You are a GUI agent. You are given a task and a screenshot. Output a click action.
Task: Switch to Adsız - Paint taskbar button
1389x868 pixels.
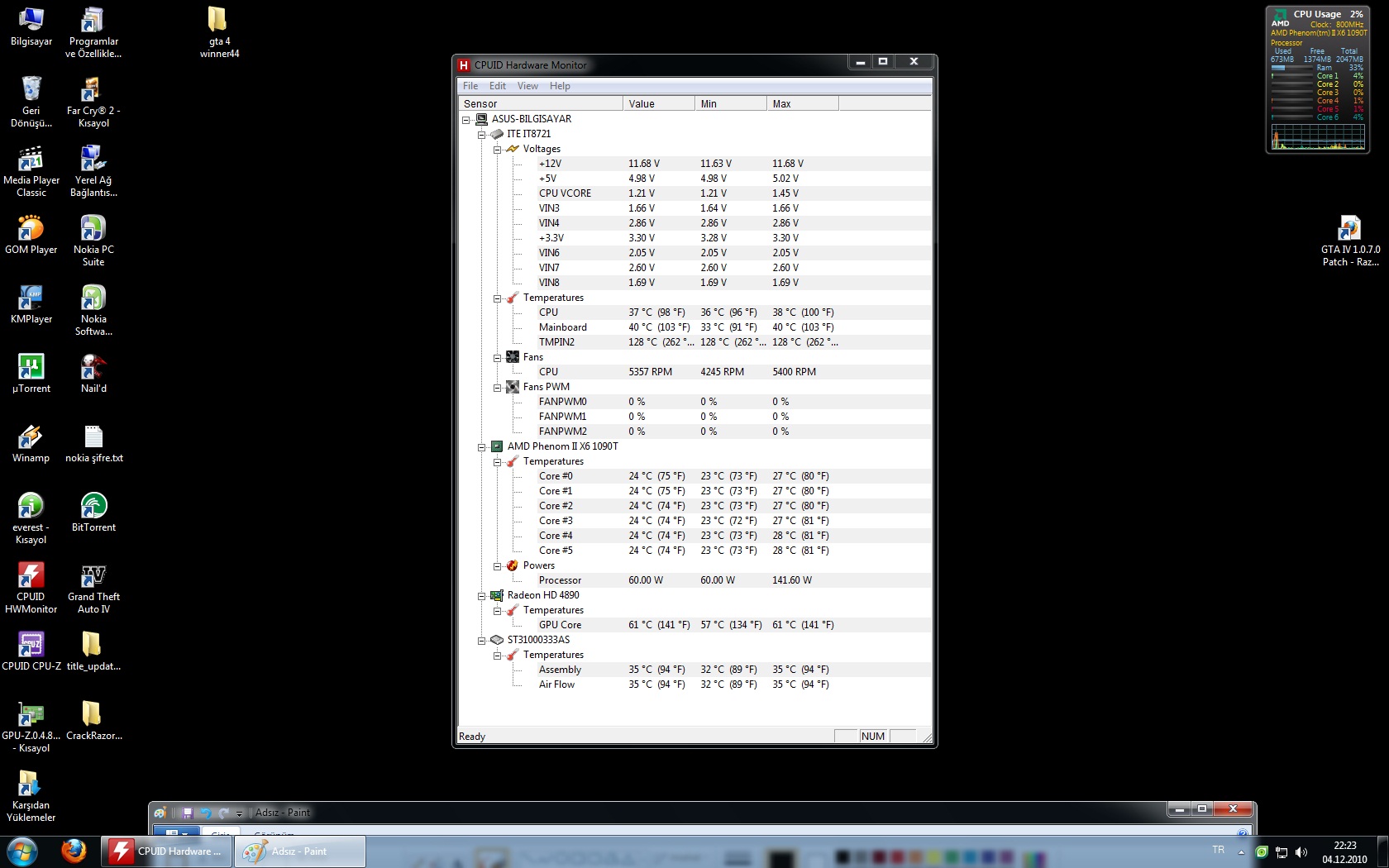300,851
